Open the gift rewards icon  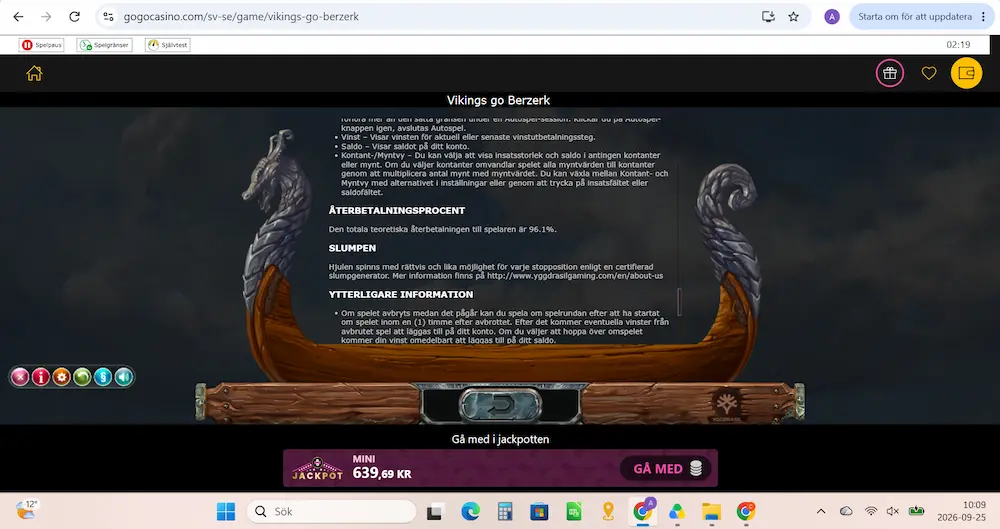click(x=890, y=73)
